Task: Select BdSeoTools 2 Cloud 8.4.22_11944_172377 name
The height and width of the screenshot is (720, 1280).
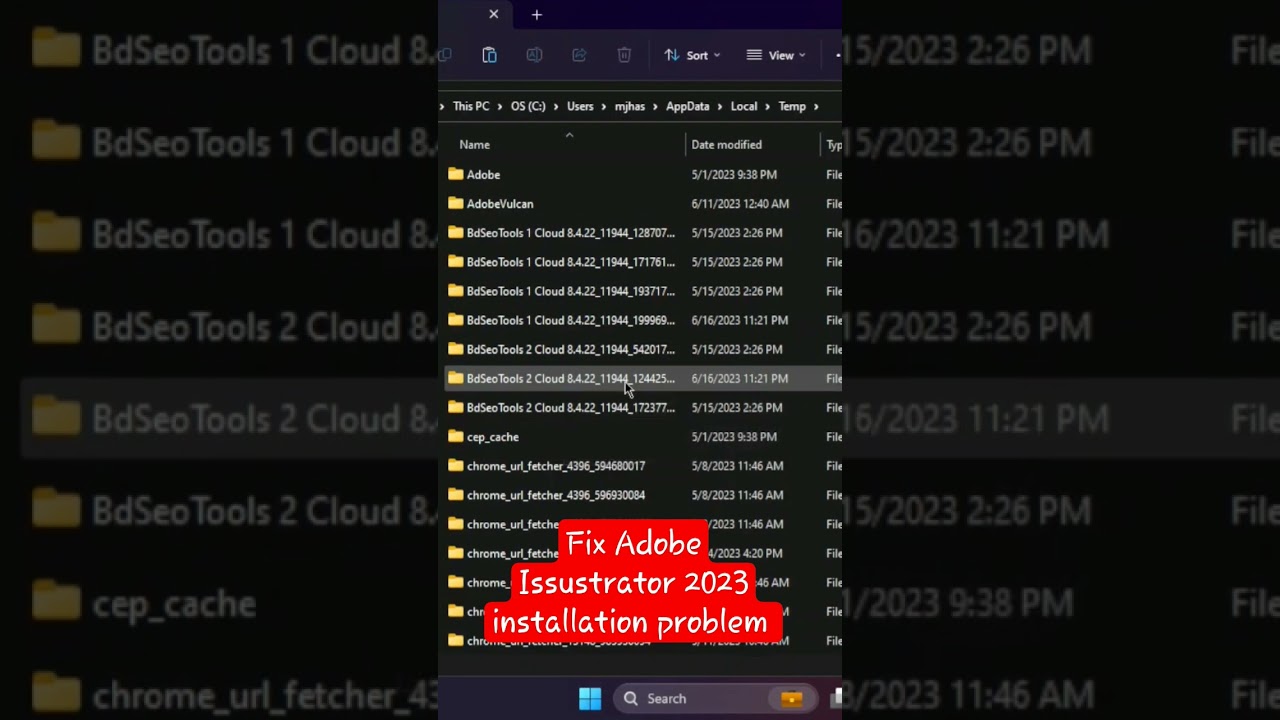Action: 571,407
